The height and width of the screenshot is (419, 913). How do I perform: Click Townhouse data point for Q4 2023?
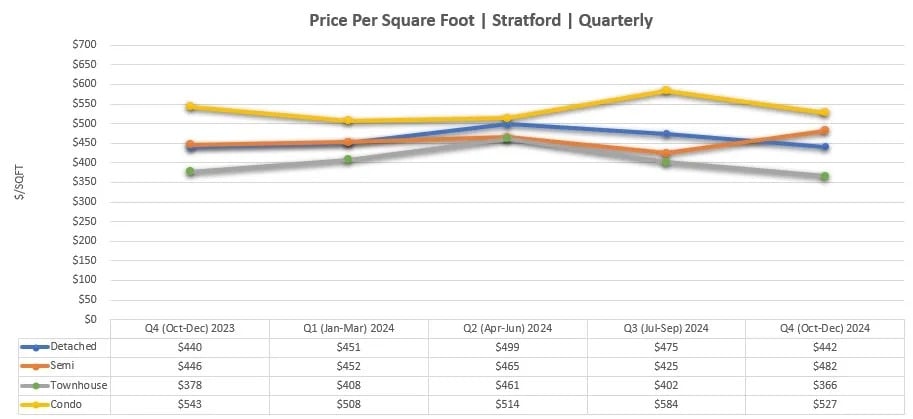click(190, 172)
